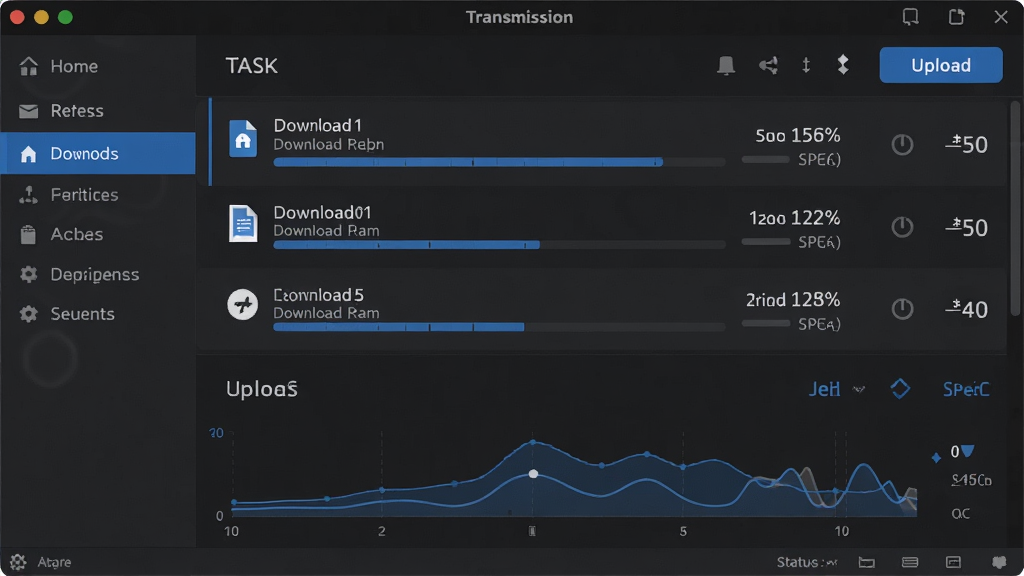Toggle the power button for Download5
1024x576 pixels.
tap(903, 309)
